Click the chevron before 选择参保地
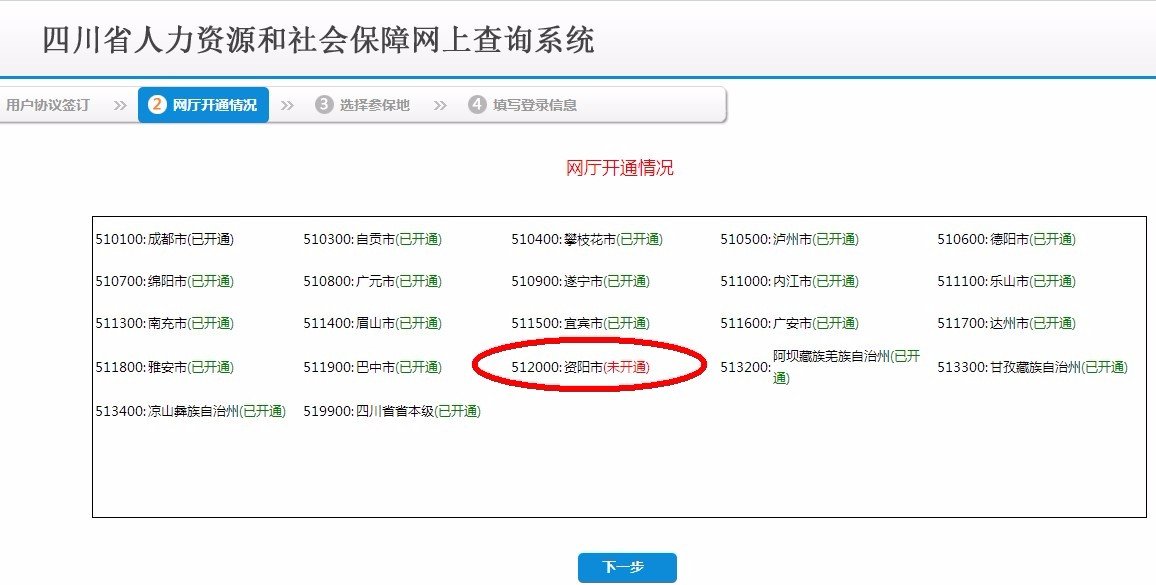Screen dimensions: 1156x585 288,103
